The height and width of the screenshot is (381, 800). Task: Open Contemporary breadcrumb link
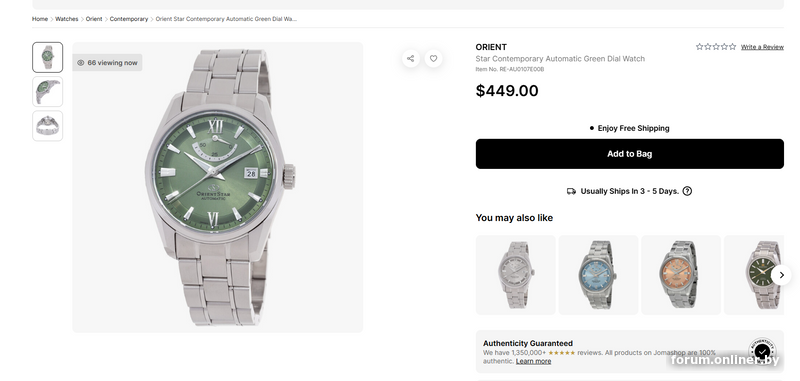pyautogui.click(x=129, y=19)
